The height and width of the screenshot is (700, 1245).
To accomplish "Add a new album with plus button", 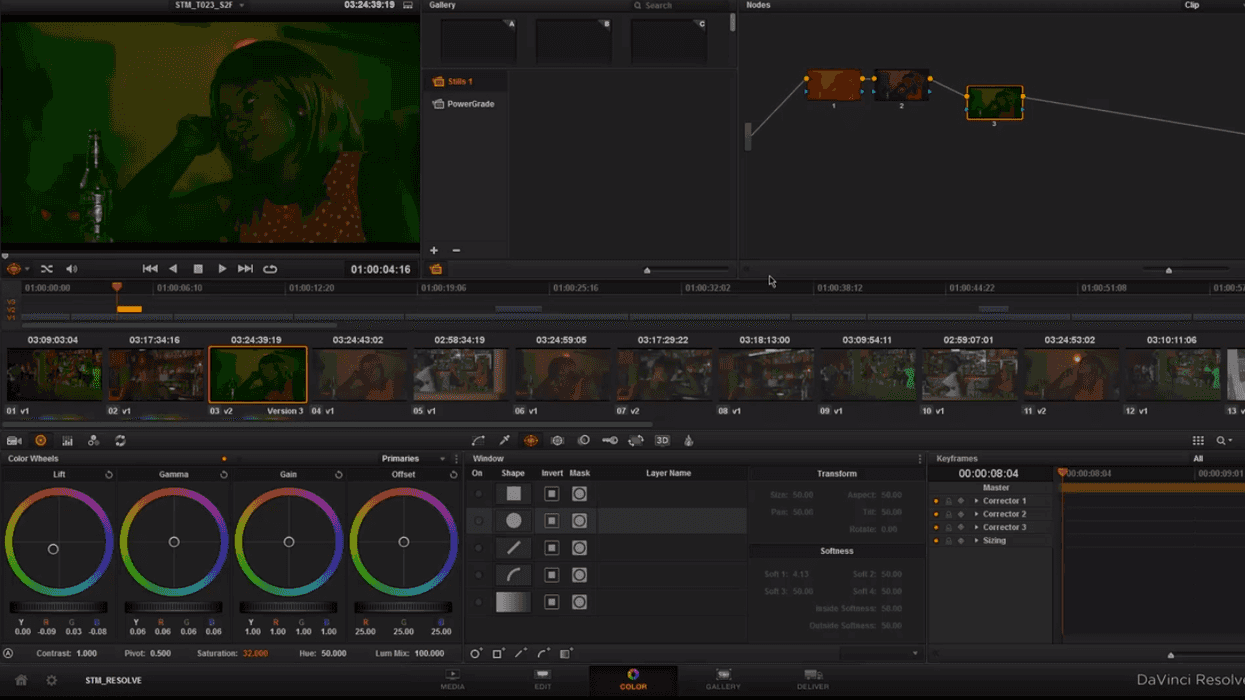I will [x=434, y=251].
